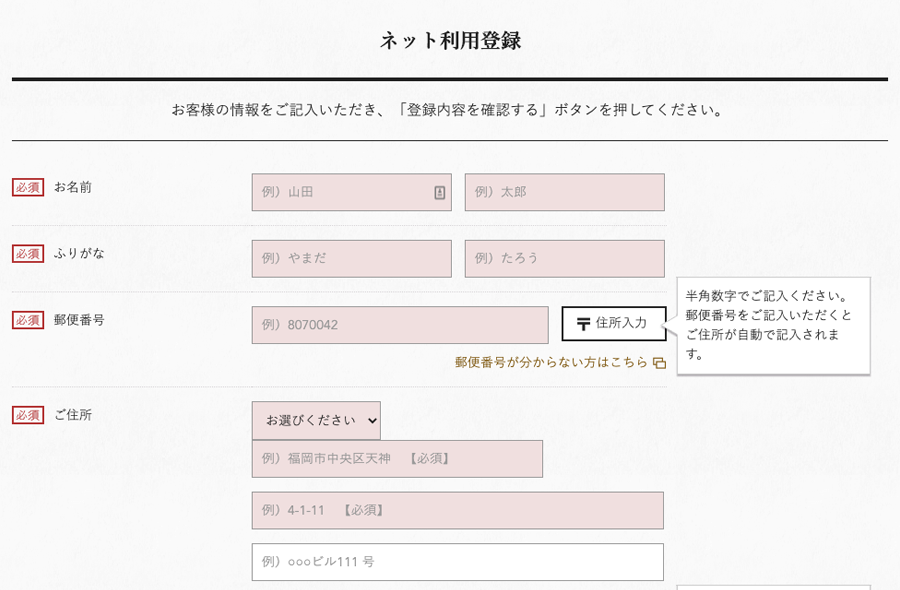Open the お選びください prefecture dropdown

[316, 421]
